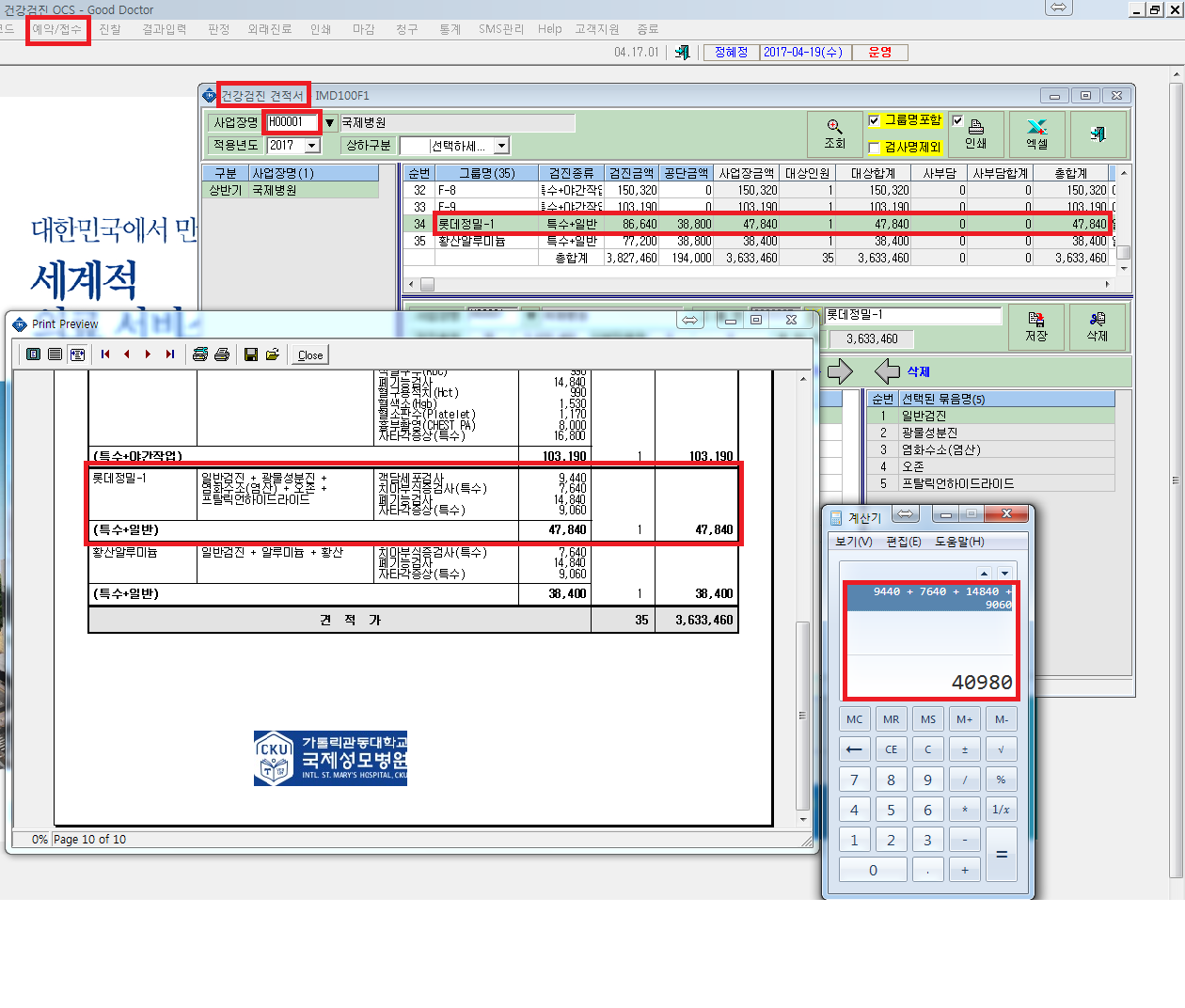The width and height of the screenshot is (1185, 1008).
Task: Click the 삭제 delete icon button
Action: 1098,326
